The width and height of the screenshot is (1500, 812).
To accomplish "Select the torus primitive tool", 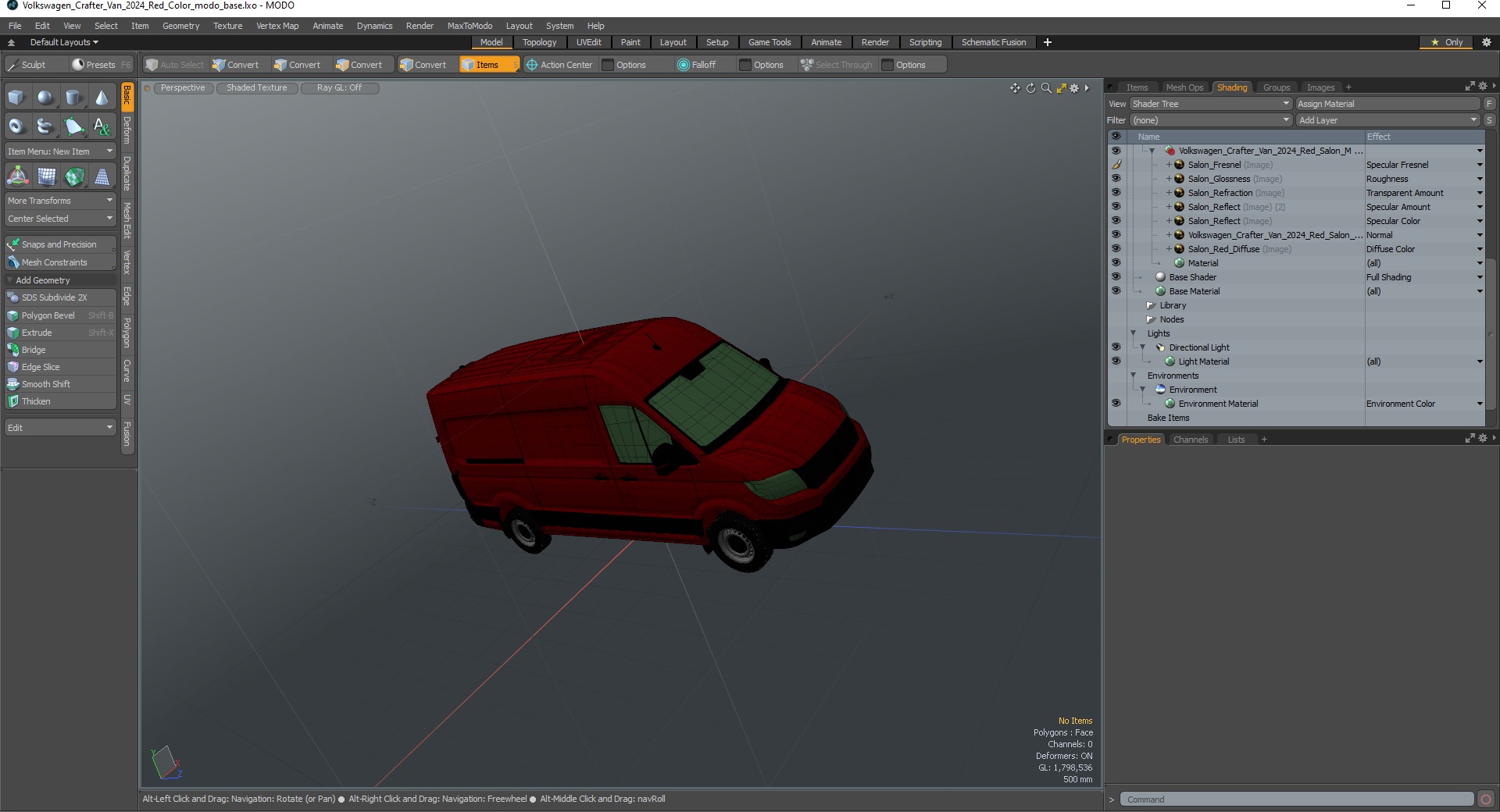I will point(16,126).
